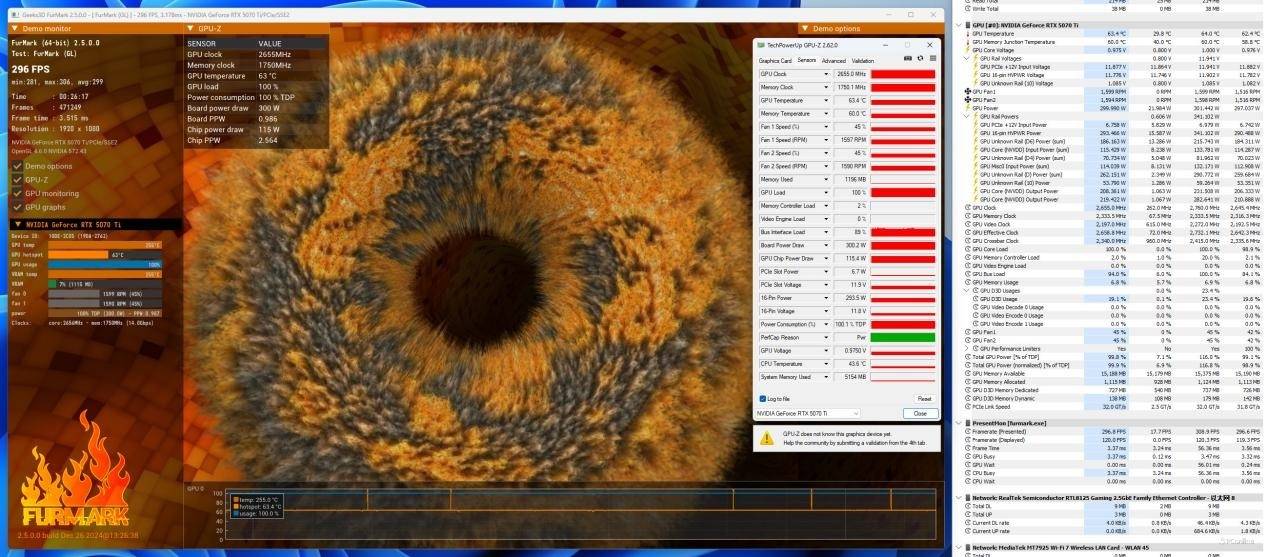1267x557 pixels.
Task: Collapse the Demo monitor panel
Action: (x=15, y=29)
